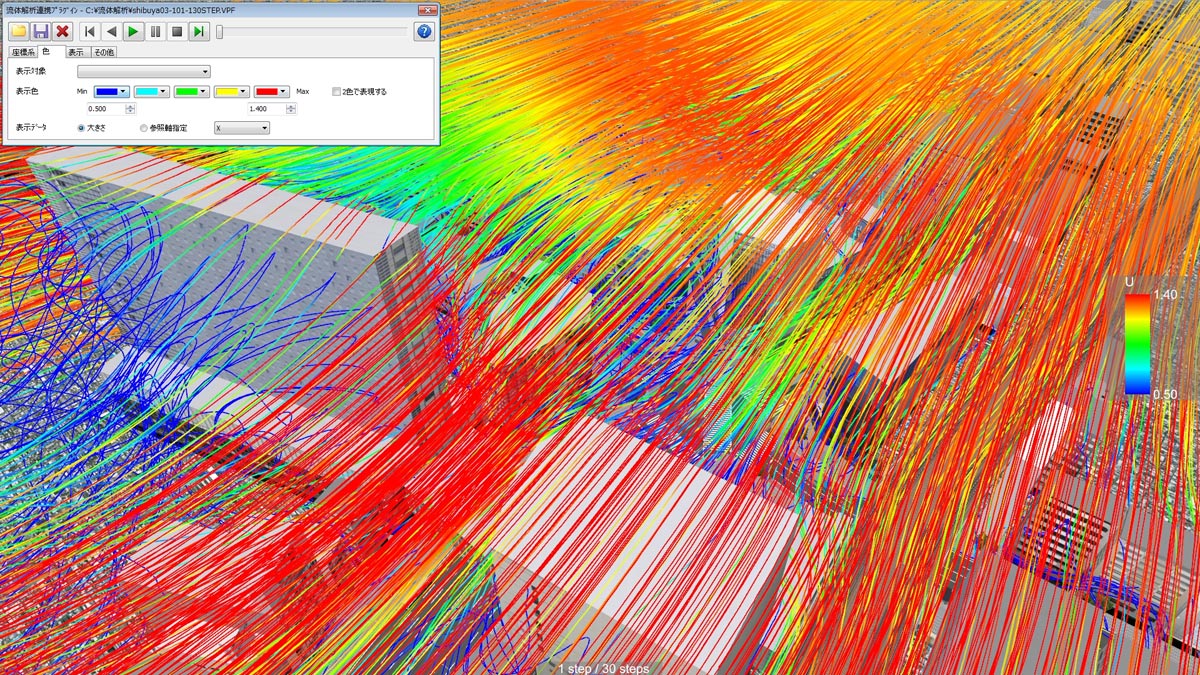Open a file with the folder icon
The width and height of the screenshot is (1200, 675).
[x=18, y=32]
